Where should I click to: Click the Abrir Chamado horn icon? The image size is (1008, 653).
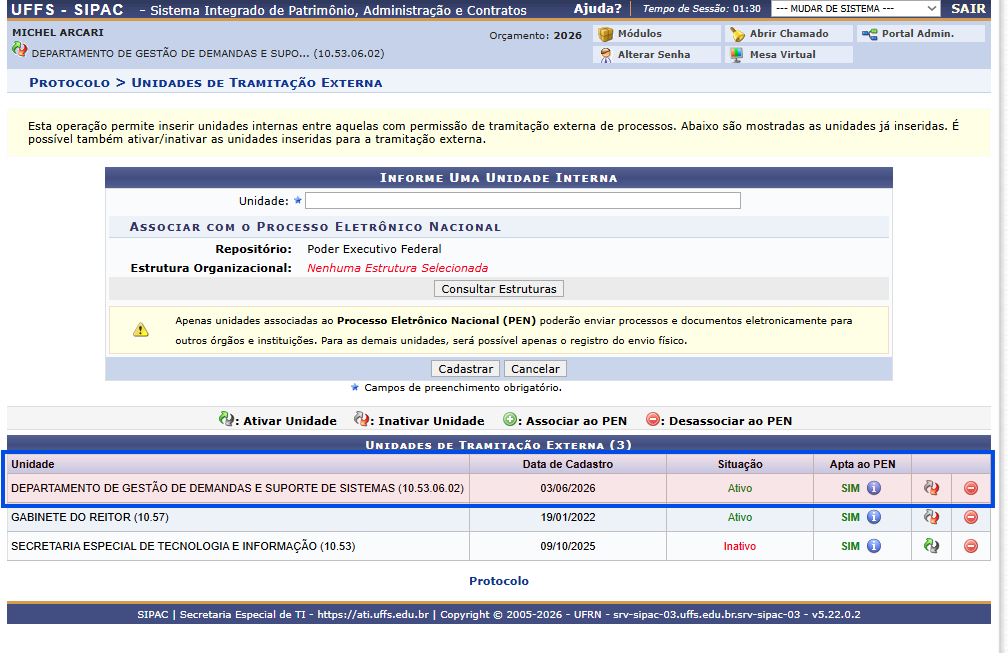[737, 34]
